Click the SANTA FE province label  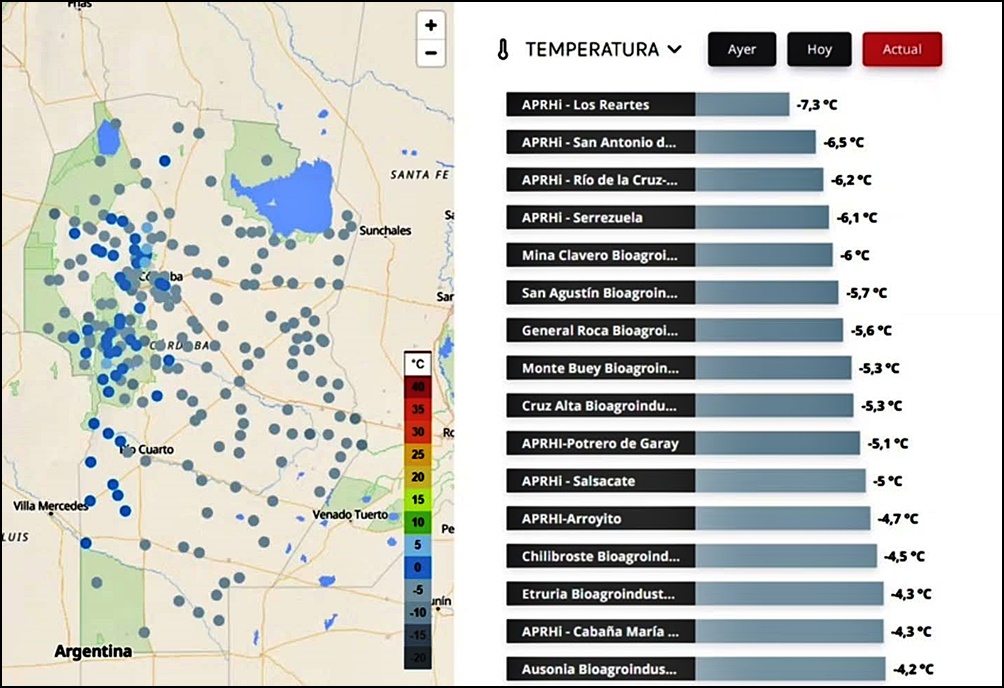pos(420,174)
